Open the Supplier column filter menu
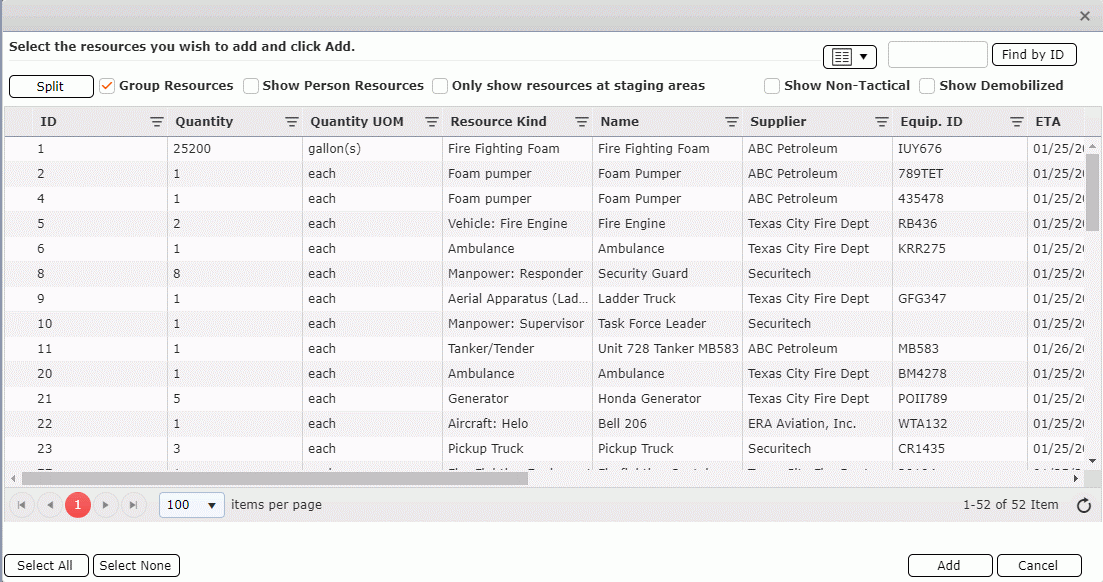The height and width of the screenshot is (582, 1103). (x=882, y=122)
